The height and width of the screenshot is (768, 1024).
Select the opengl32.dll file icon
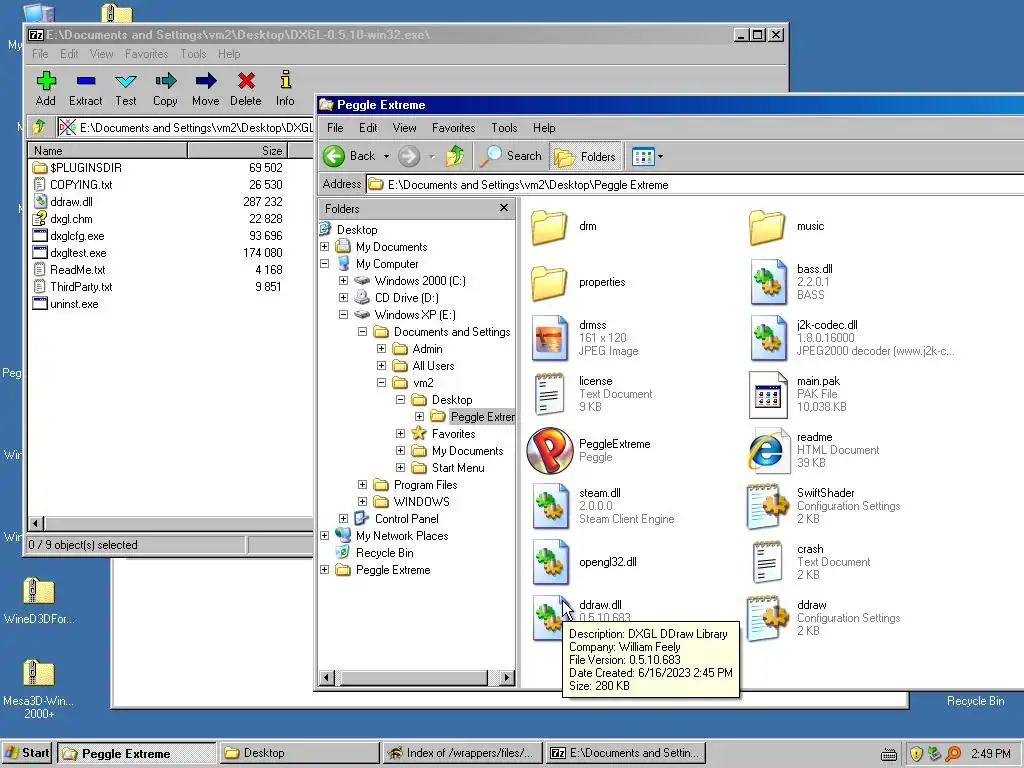pyautogui.click(x=551, y=562)
